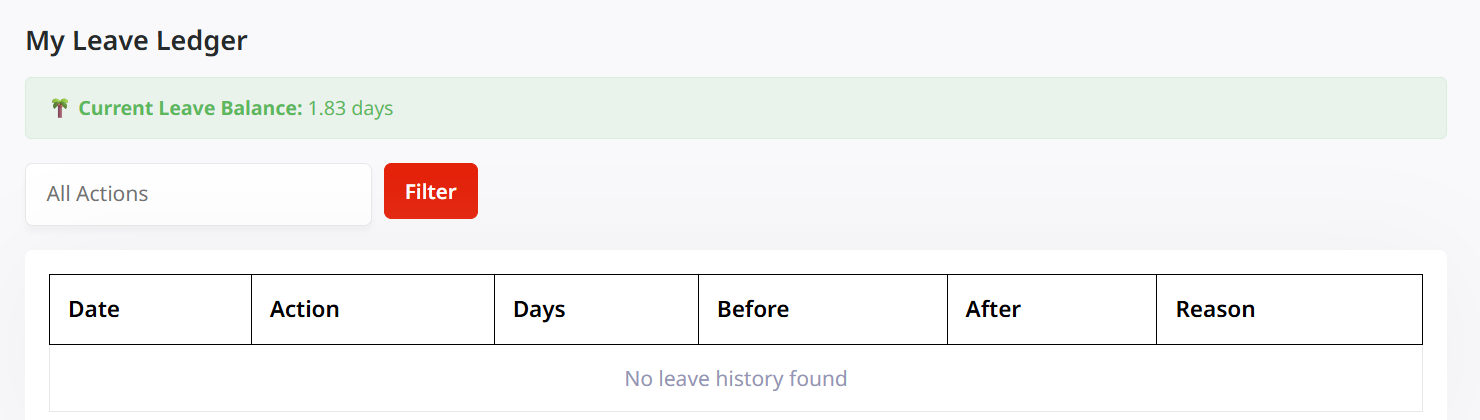Select the Days column header

pos(539,310)
